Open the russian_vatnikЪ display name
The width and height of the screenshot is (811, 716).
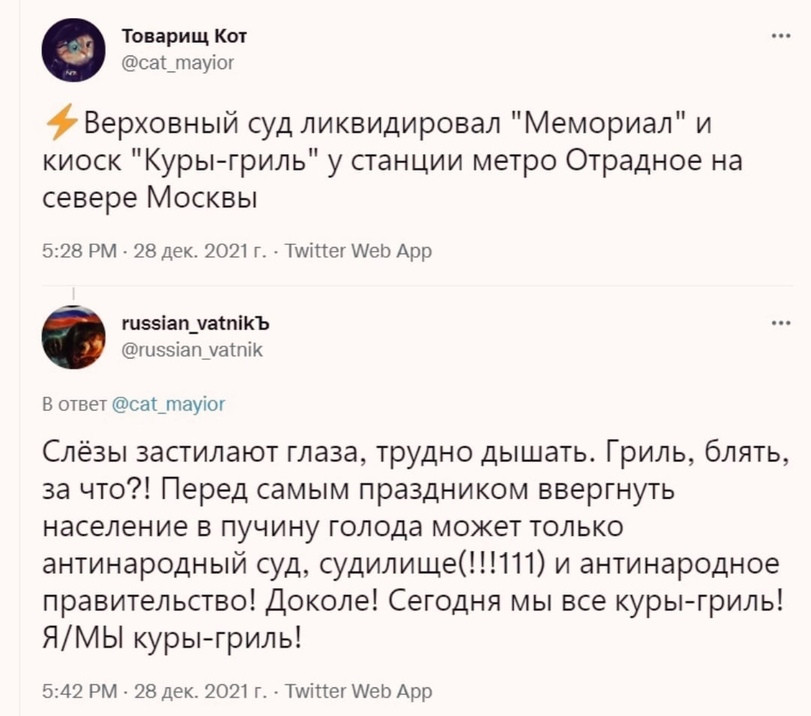(195, 324)
